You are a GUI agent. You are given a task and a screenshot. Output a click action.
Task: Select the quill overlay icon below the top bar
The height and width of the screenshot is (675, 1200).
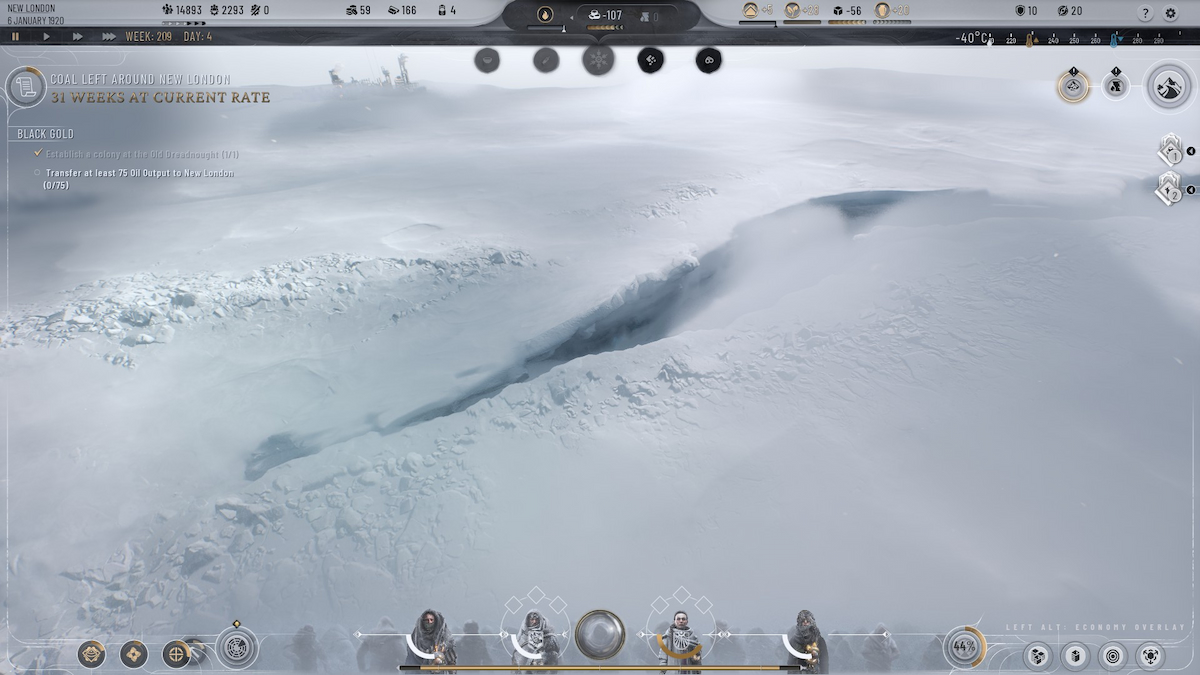coord(546,58)
